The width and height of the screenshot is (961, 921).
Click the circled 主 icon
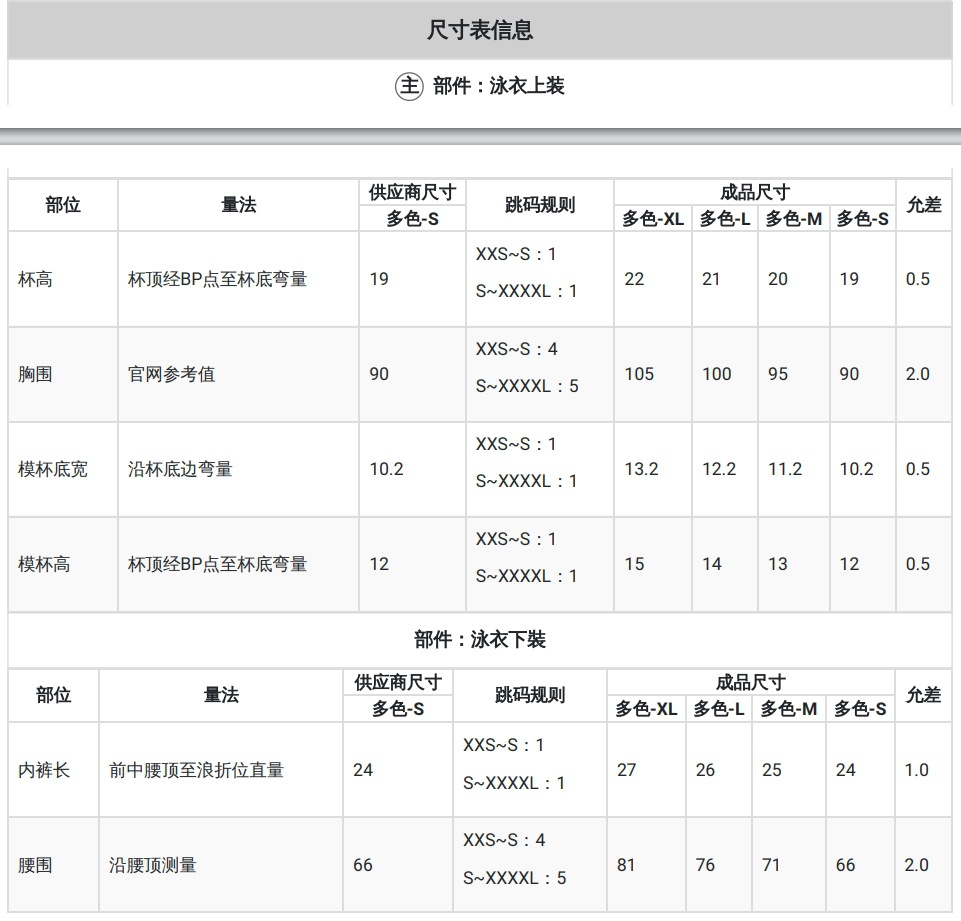coord(409,86)
